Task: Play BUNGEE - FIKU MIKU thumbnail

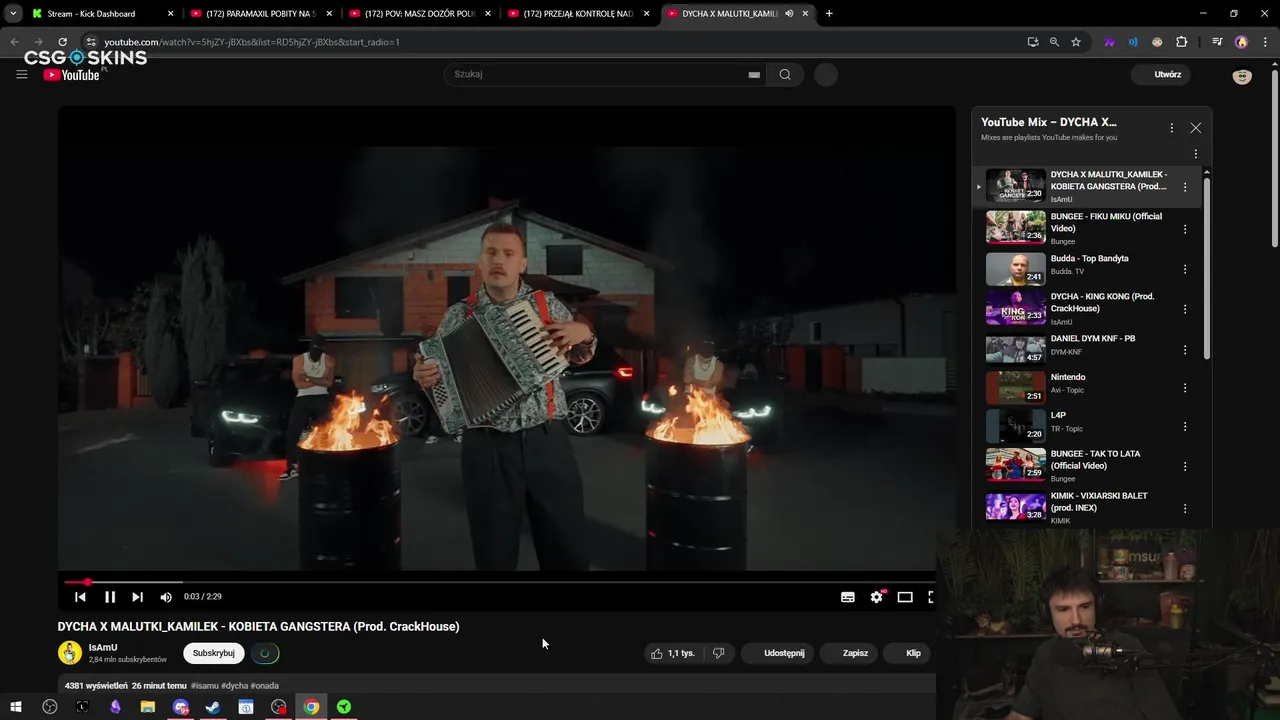Action: pyautogui.click(x=1015, y=227)
